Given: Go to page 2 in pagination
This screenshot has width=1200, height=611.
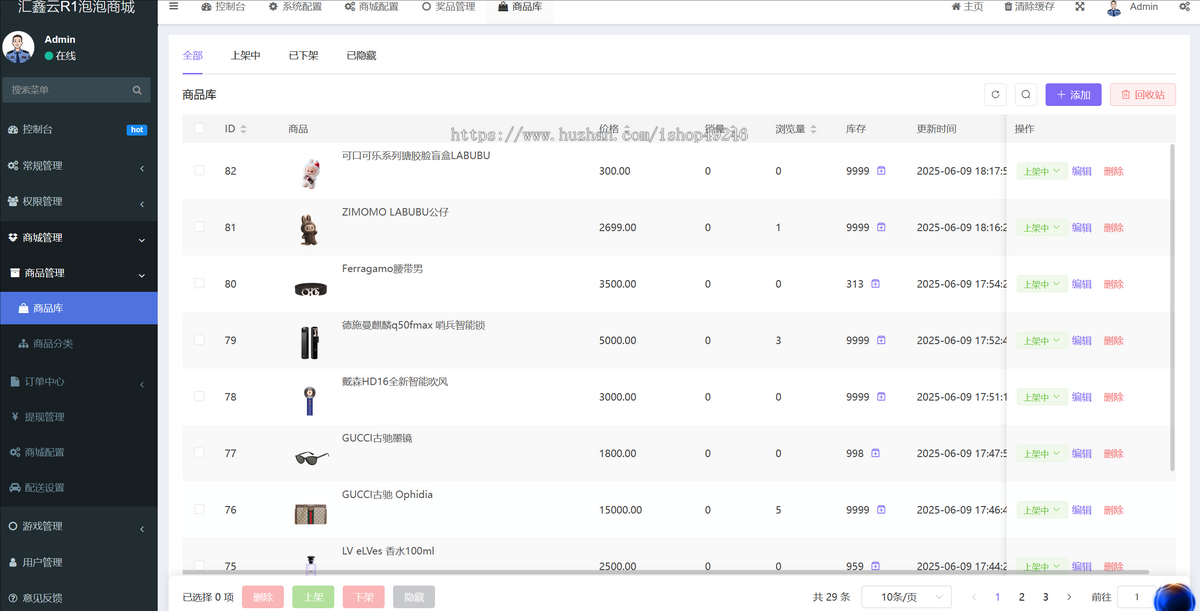Looking at the screenshot, I should (x=1021, y=597).
